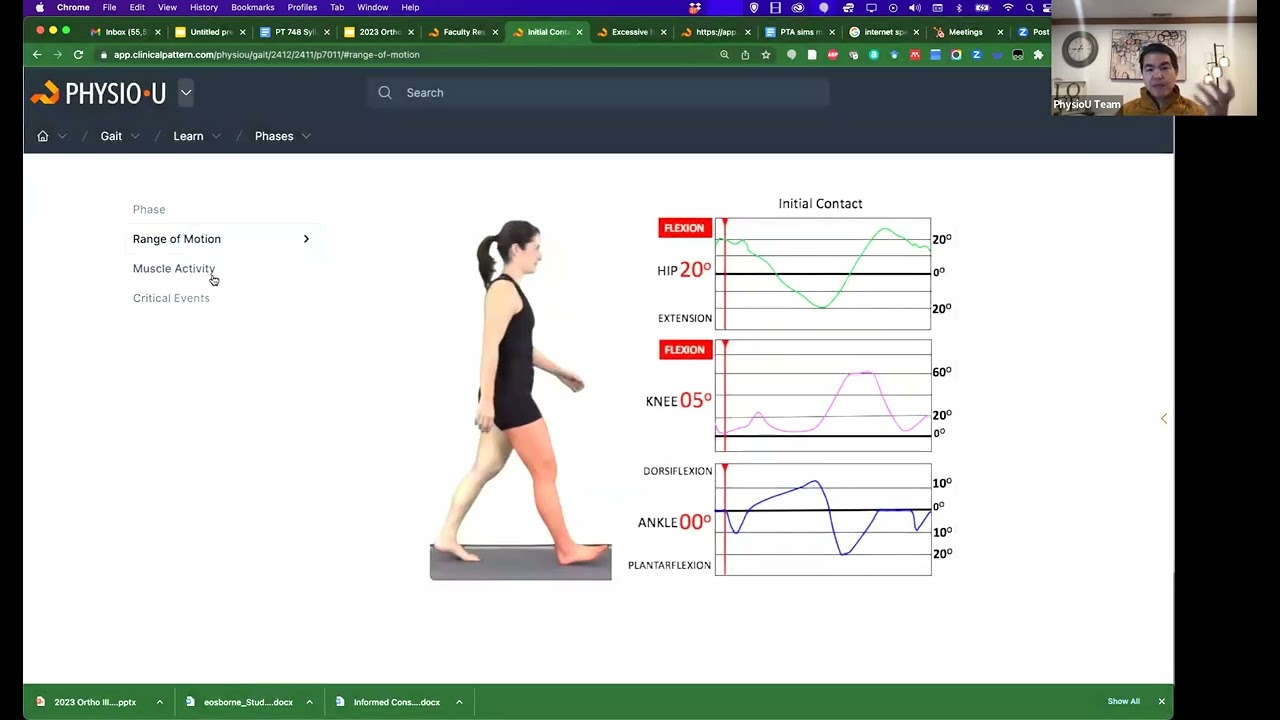Click the bookmark star in the address bar

(x=766, y=55)
